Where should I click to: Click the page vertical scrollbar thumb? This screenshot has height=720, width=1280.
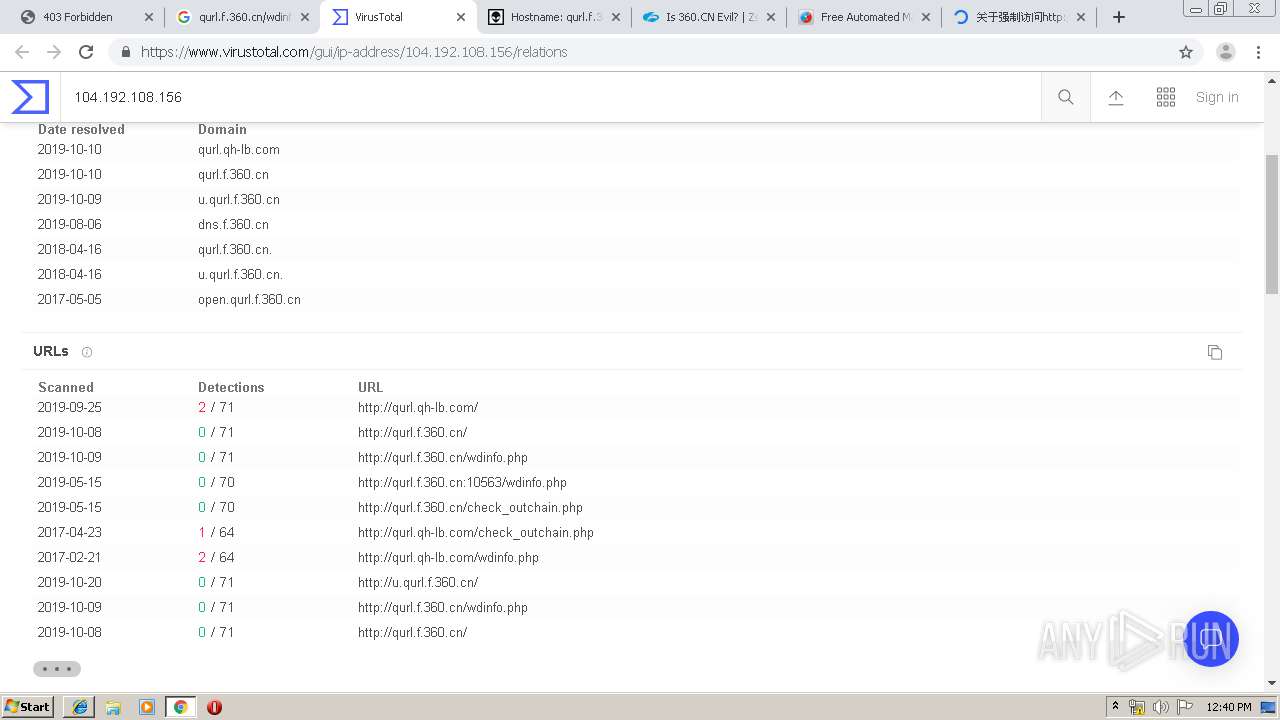tap(1272, 222)
